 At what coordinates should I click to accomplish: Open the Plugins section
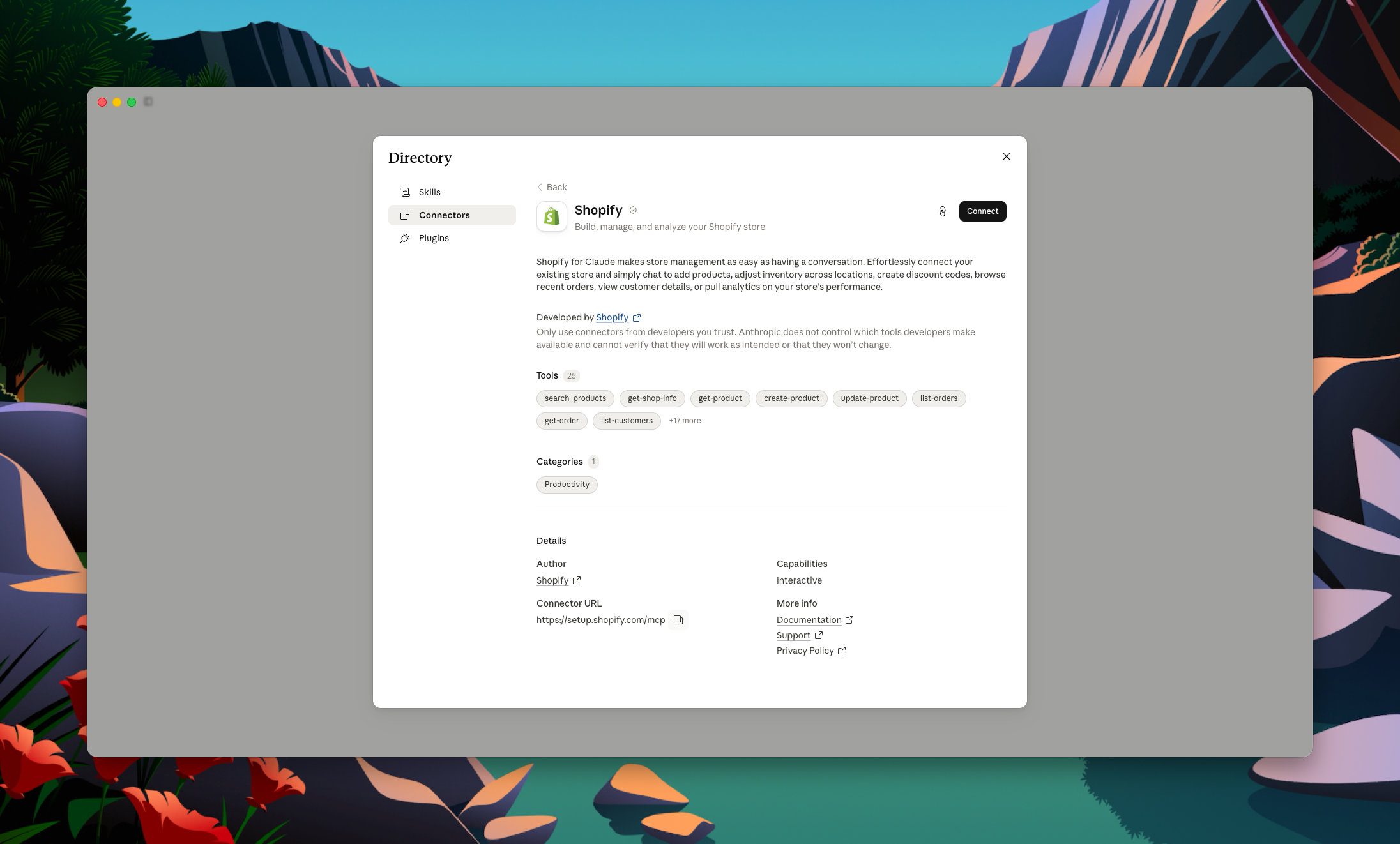coord(452,238)
